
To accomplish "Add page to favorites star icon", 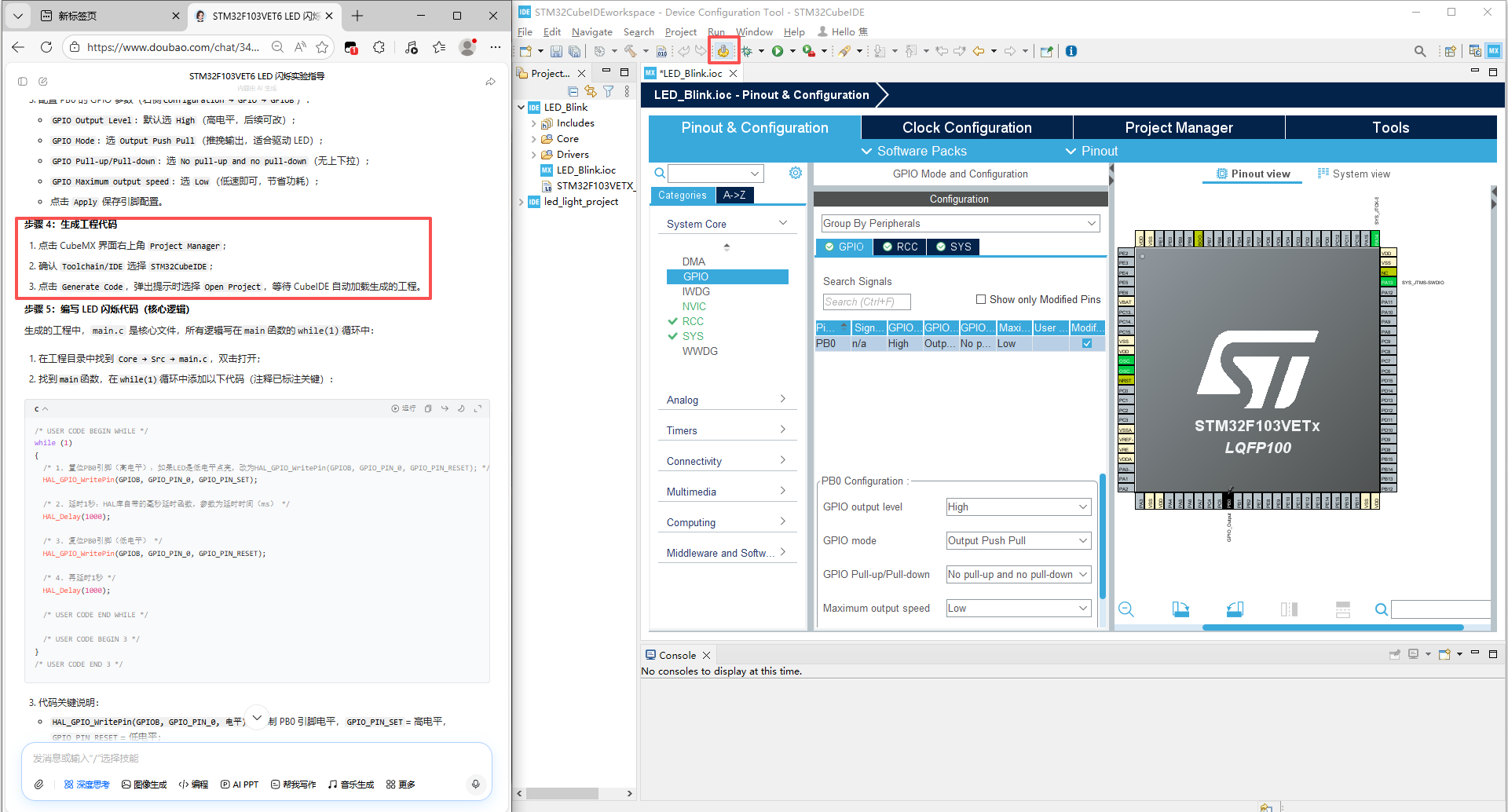I will (x=322, y=47).
